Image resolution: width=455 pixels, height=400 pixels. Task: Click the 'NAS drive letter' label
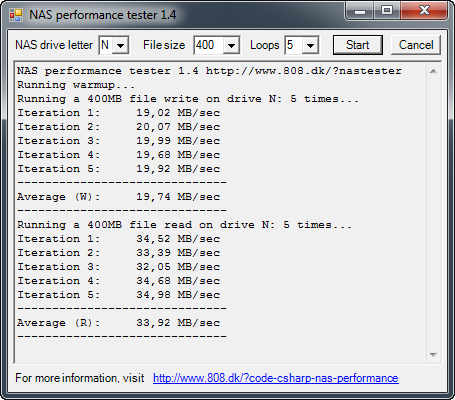(54, 45)
